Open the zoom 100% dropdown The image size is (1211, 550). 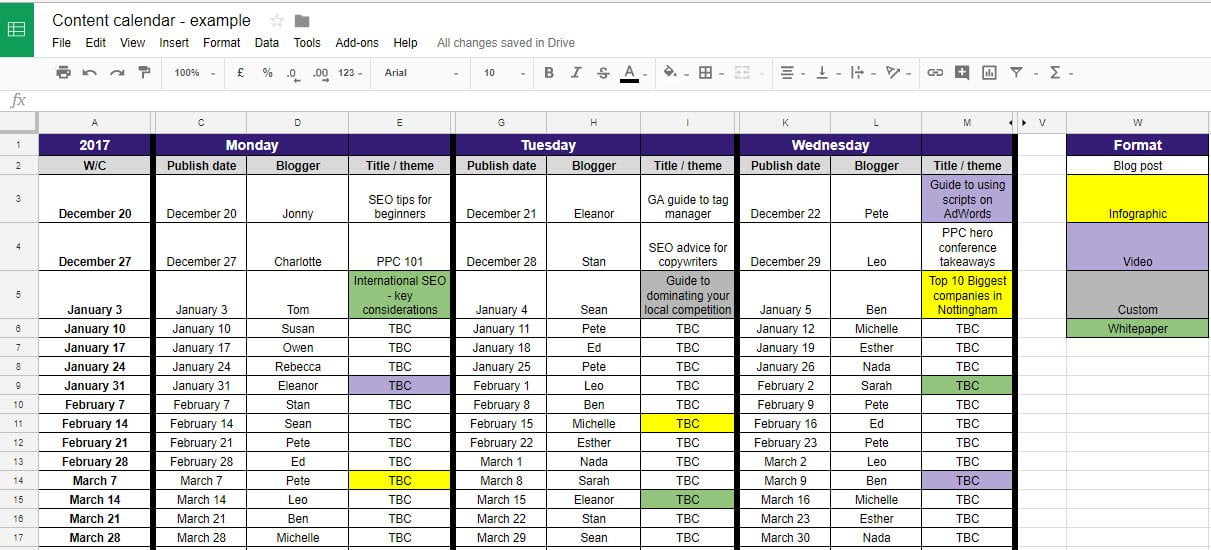pos(194,72)
